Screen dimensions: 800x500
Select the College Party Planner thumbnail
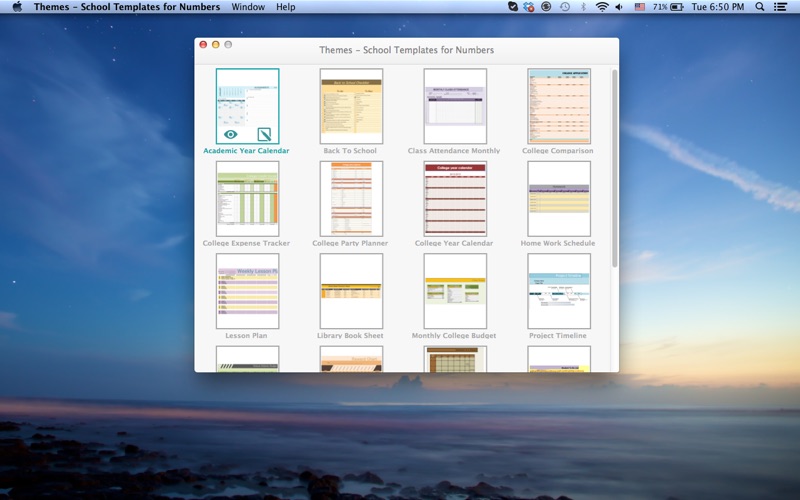click(x=351, y=198)
